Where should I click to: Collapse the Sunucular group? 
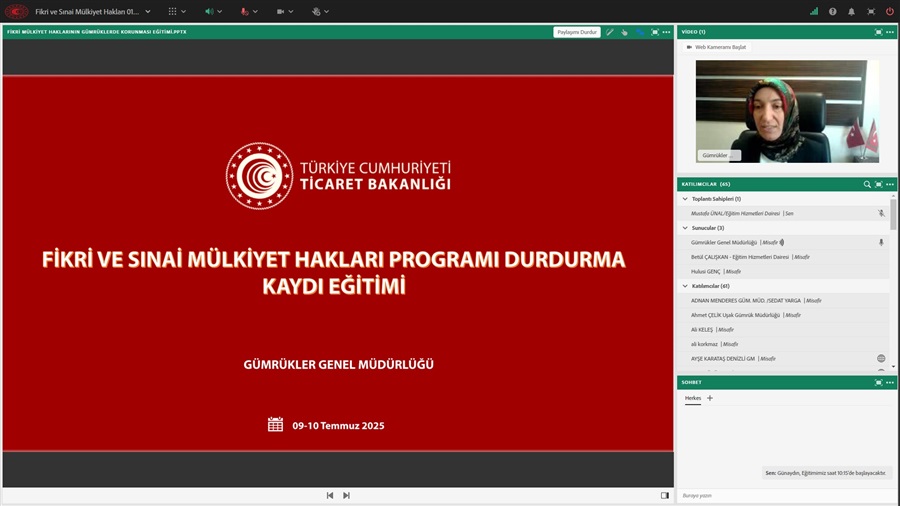[x=685, y=228]
